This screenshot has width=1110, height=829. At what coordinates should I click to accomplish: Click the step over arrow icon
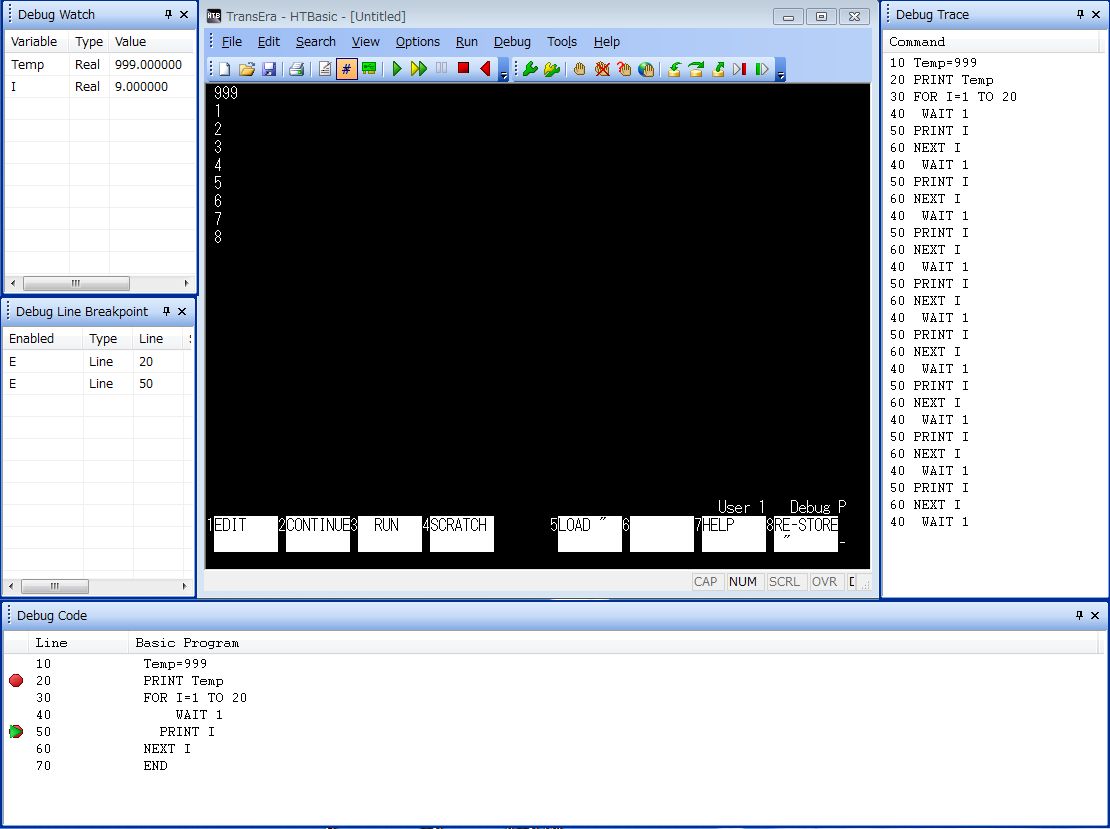click(696, 69)
